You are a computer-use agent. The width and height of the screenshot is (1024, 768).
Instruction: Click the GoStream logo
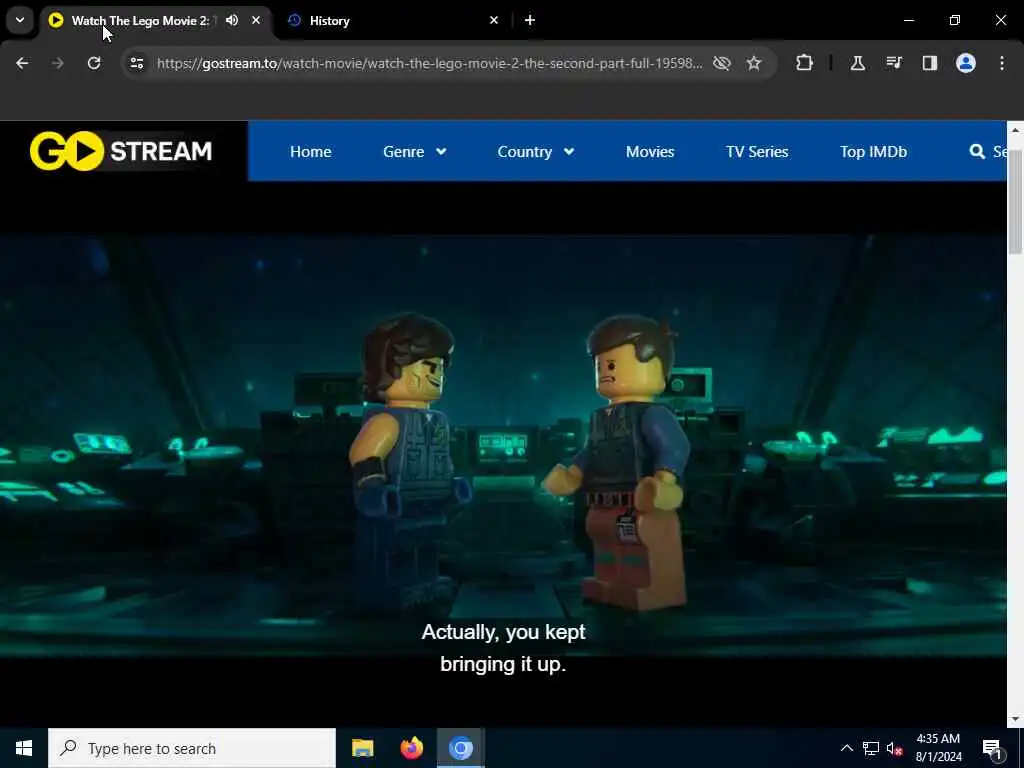click(x=121, y=151)
